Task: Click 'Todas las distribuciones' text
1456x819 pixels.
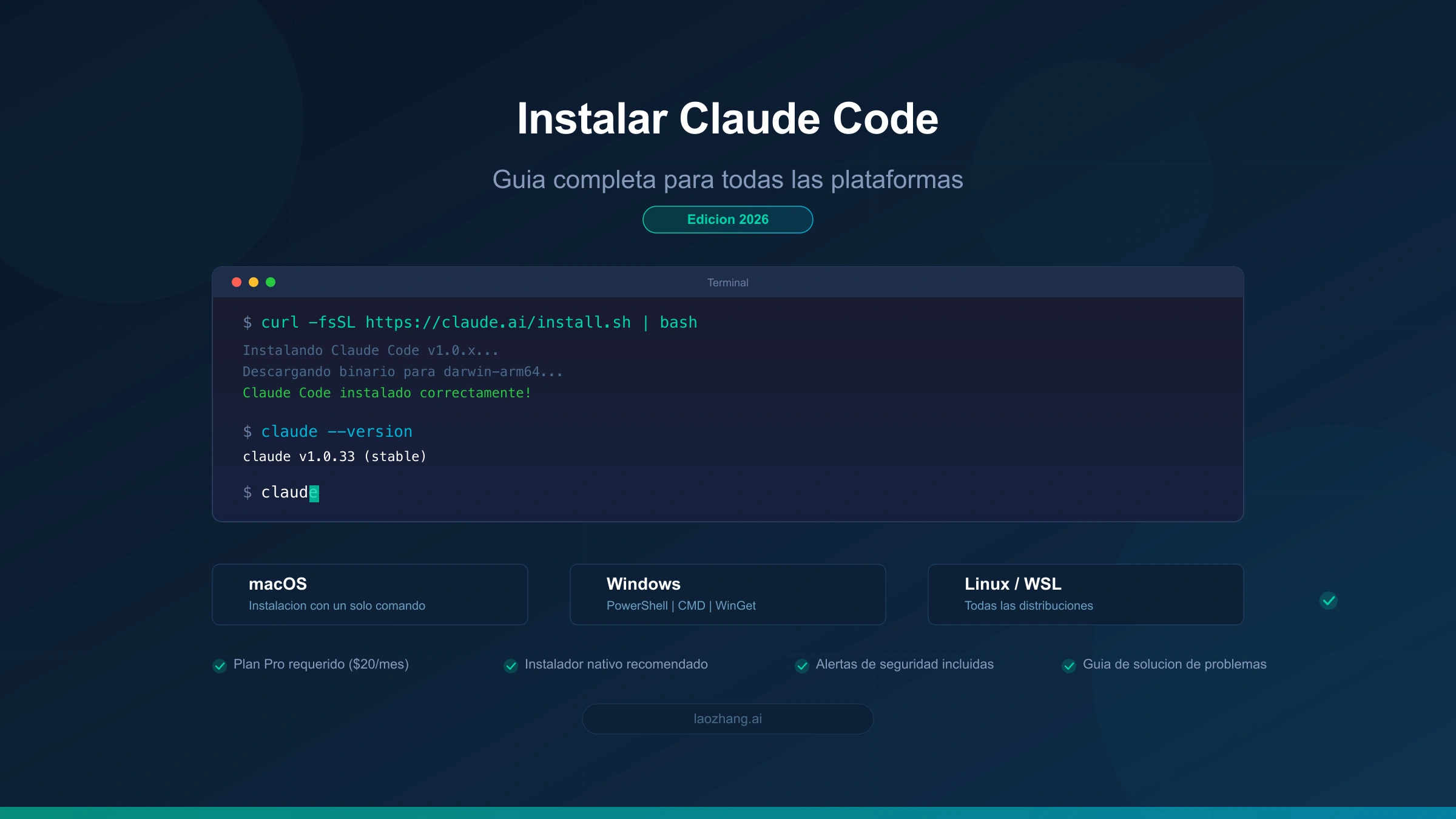Action: tap(1029, 605)
